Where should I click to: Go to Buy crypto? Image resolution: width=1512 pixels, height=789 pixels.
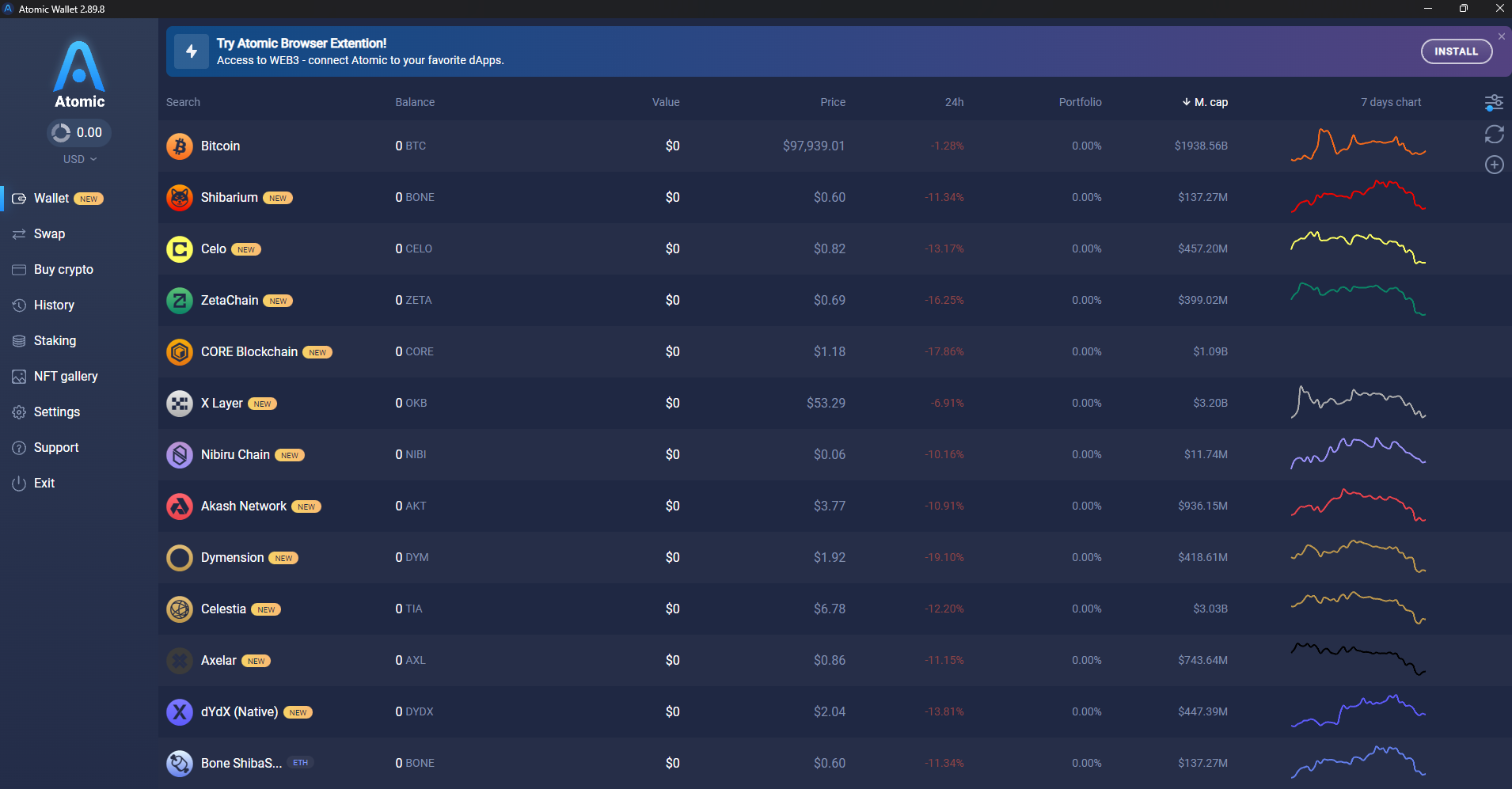(x=63, y=270)
